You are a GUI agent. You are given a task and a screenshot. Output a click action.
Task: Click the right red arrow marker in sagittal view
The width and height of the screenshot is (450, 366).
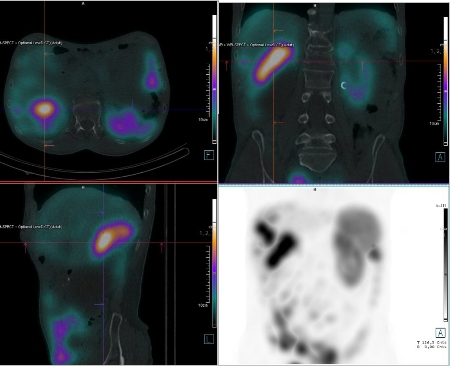pyautogui.click(x=162, y=247)
